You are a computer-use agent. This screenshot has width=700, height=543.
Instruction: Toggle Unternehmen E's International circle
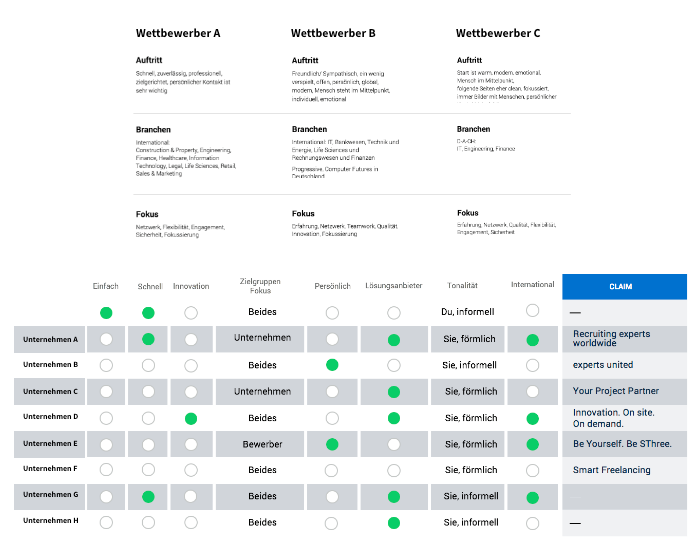(x=532, y=444)
